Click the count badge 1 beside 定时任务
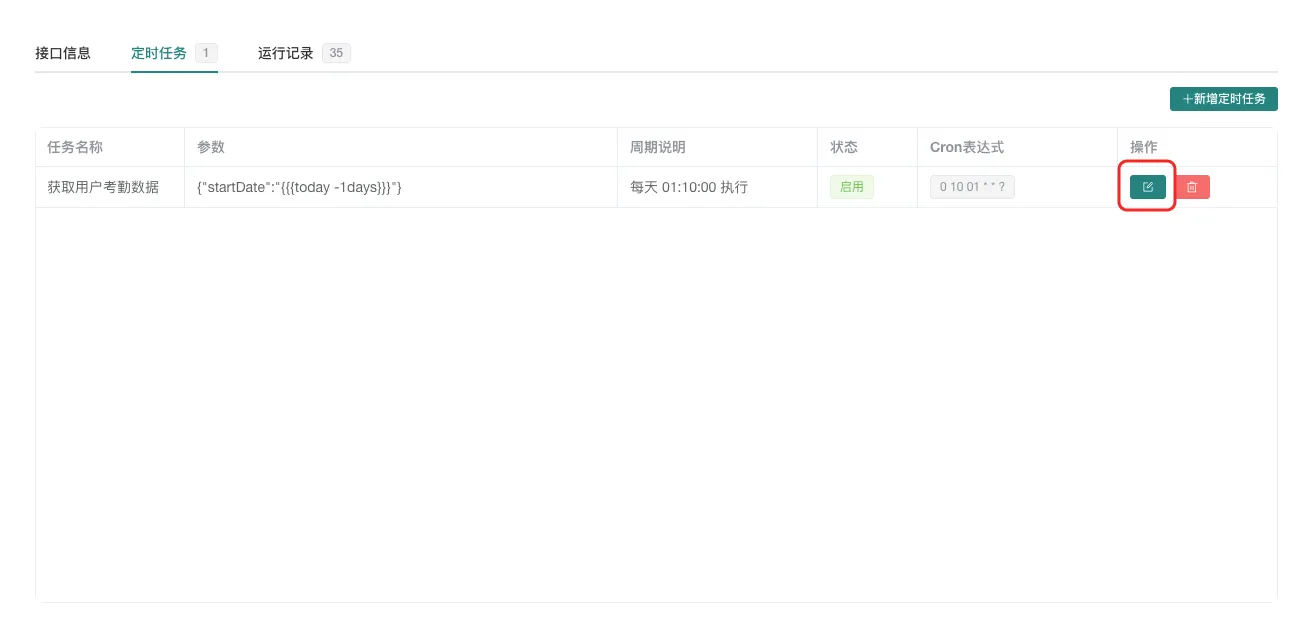Viewport: 1310px width, 635px height. pos(206,53)
